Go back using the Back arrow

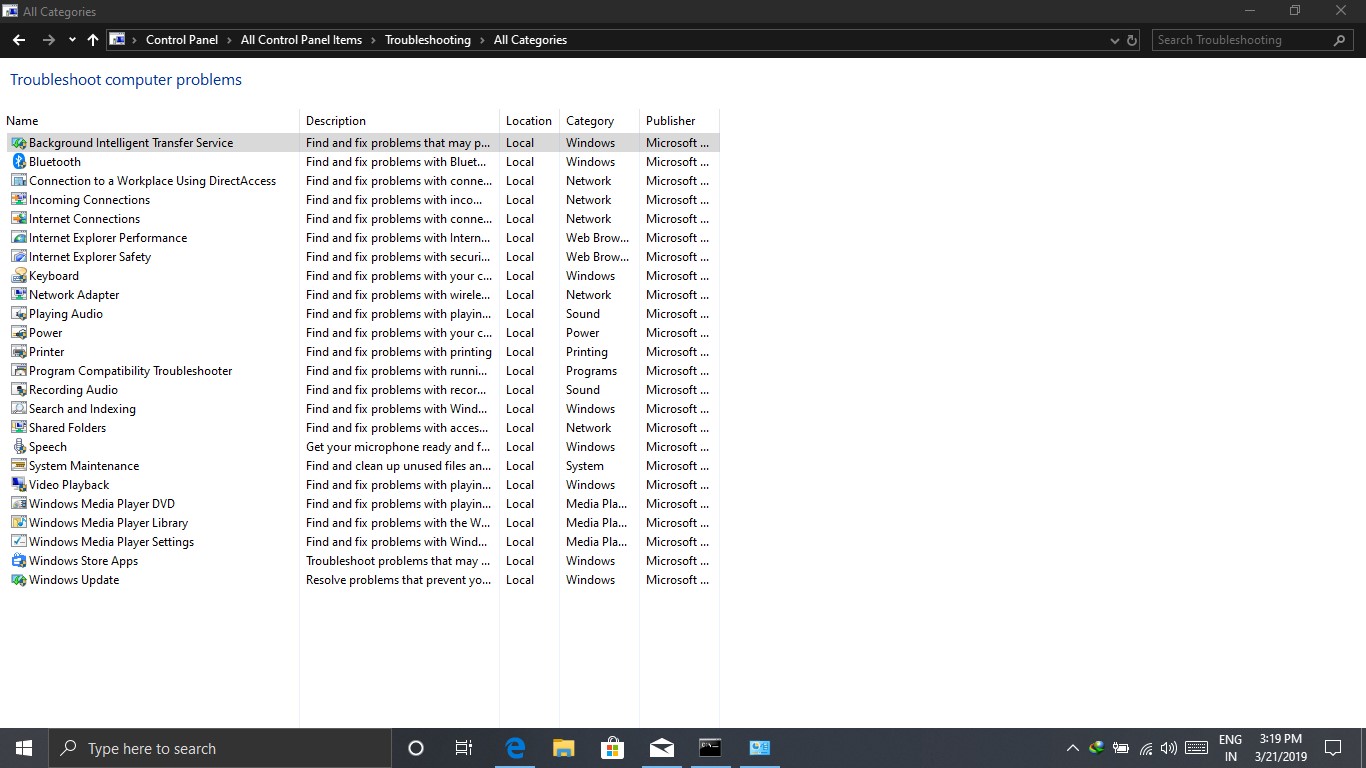[x=19, y=40]
